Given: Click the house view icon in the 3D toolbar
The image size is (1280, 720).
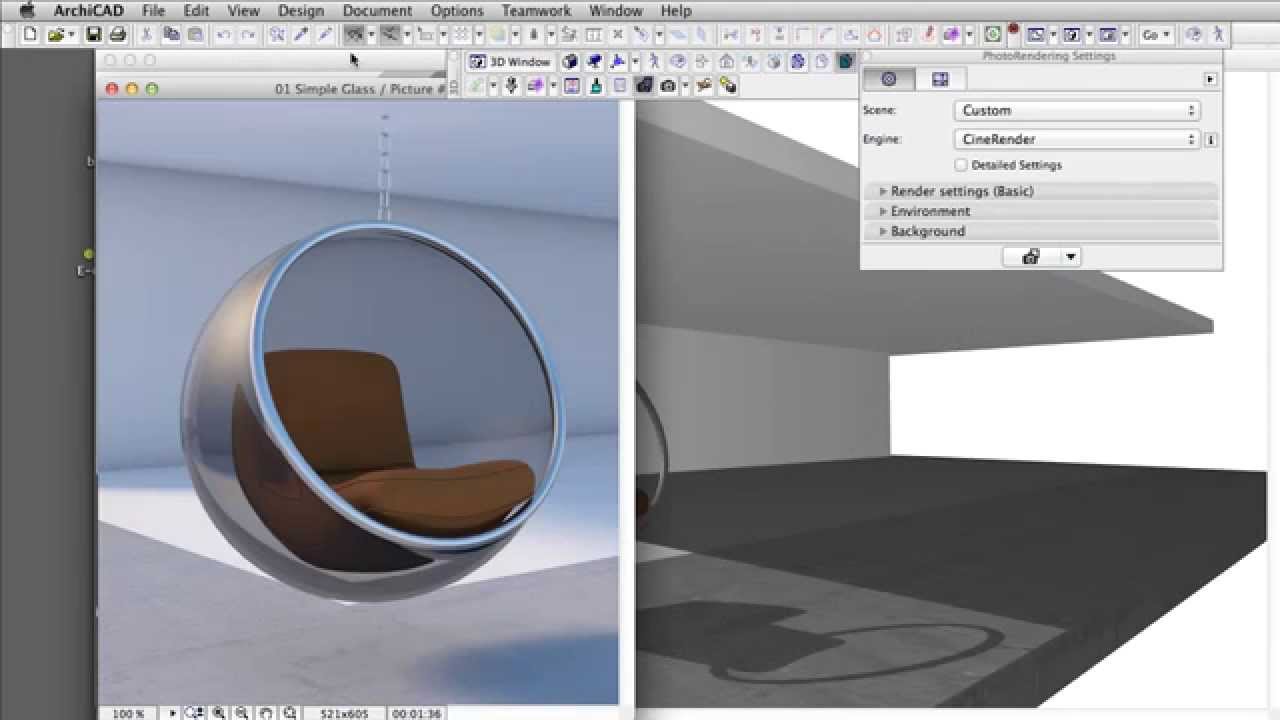Looking at the screenshot, I should pos(727,62).
